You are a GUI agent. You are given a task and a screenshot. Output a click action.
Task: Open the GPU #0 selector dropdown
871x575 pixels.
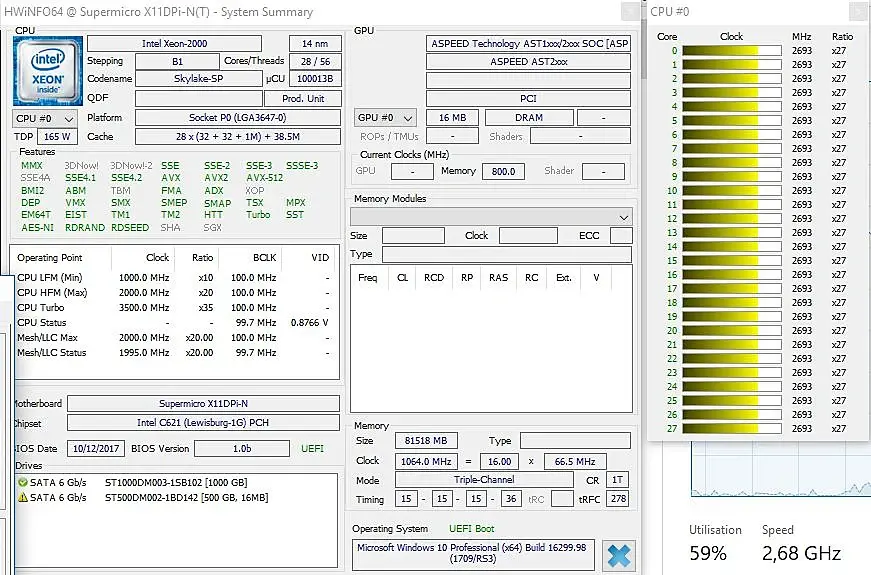coord(385,118)
